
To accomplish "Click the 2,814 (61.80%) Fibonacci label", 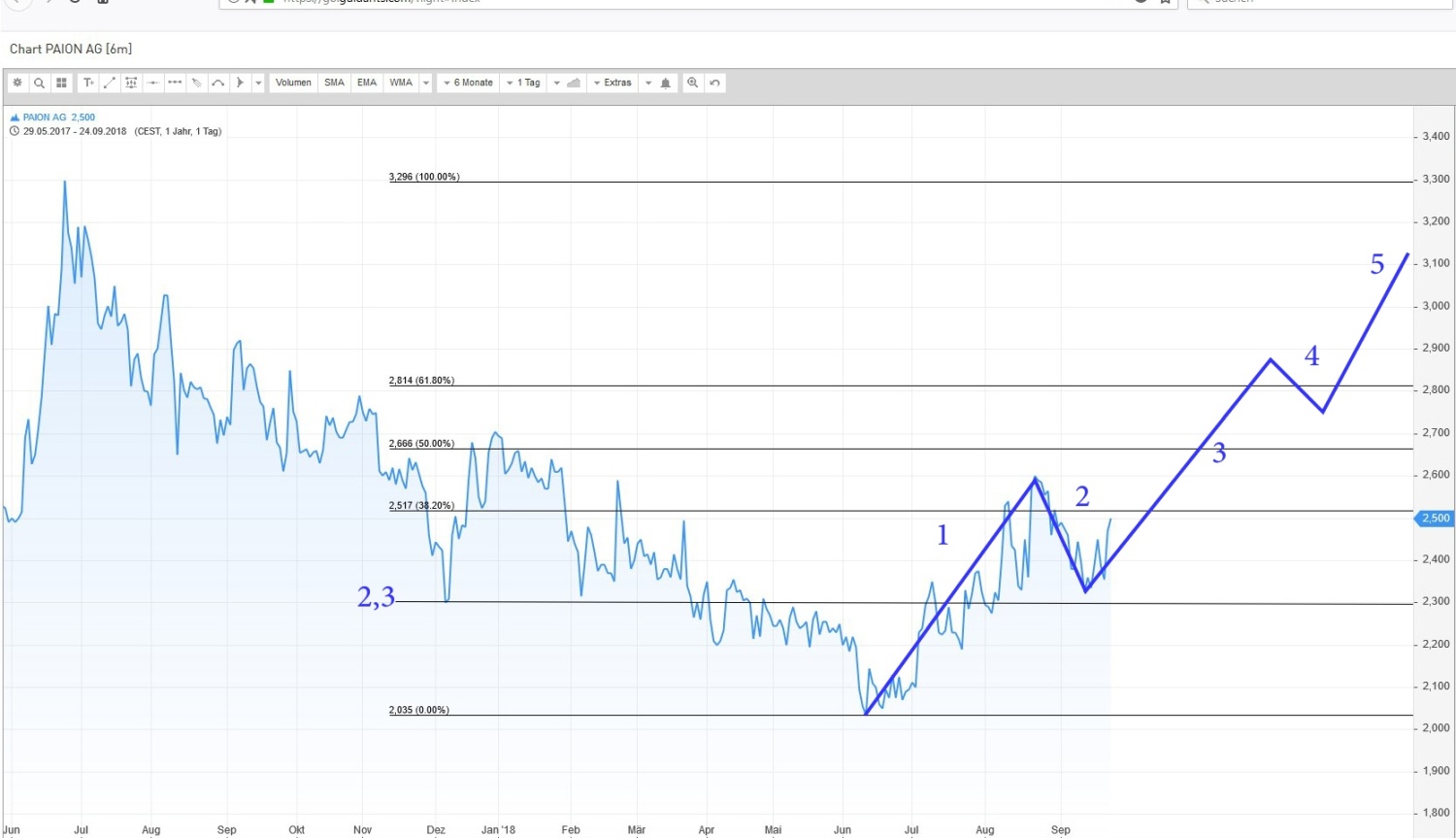I will 421,381.
